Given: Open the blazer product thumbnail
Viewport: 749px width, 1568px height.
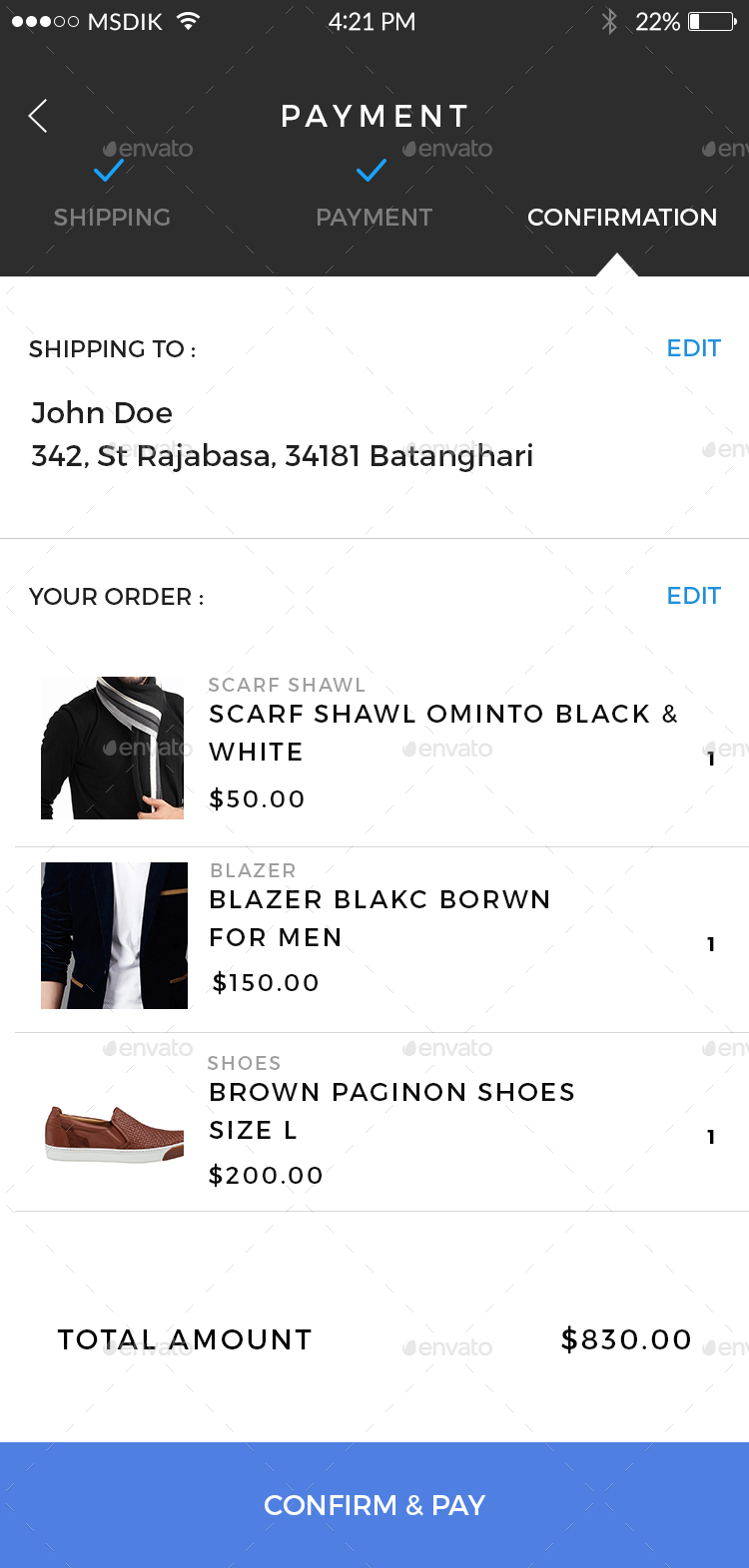Looking at the screenshot, I should tap(114, 935).
